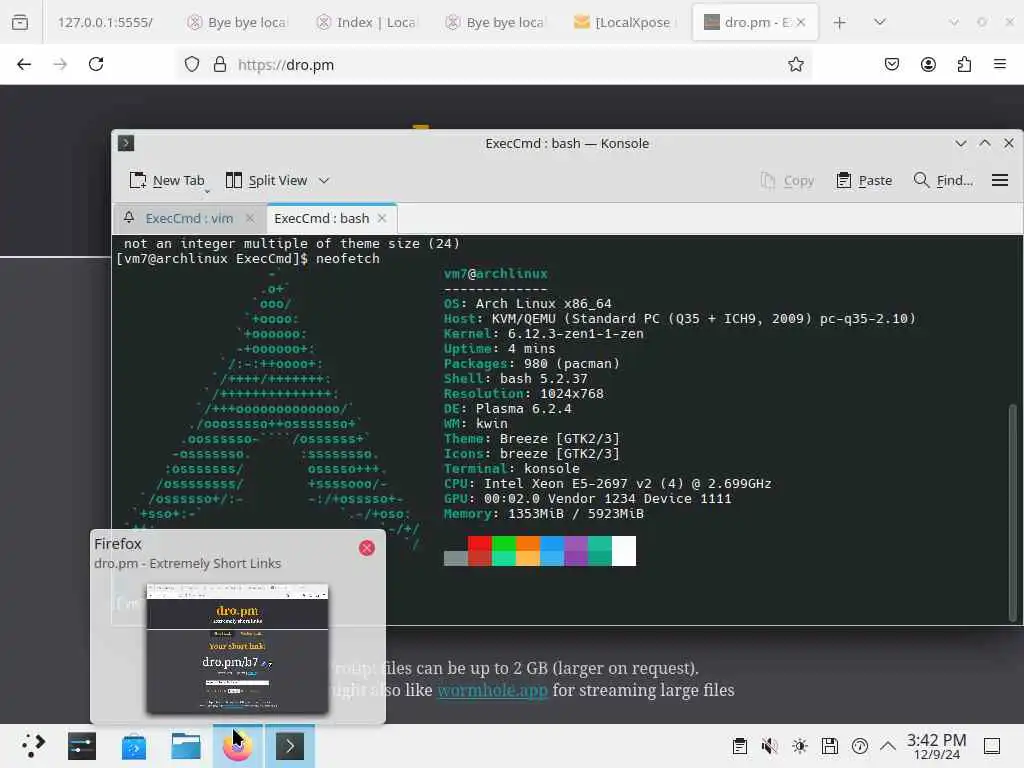Switch to the Index | Loca tab
The width and height of the screenshot is (1024, 768).
366,22
